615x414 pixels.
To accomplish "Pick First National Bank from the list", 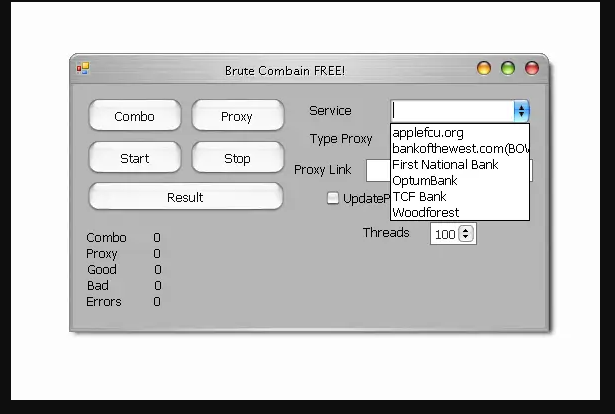I will [x=460, y=165].
